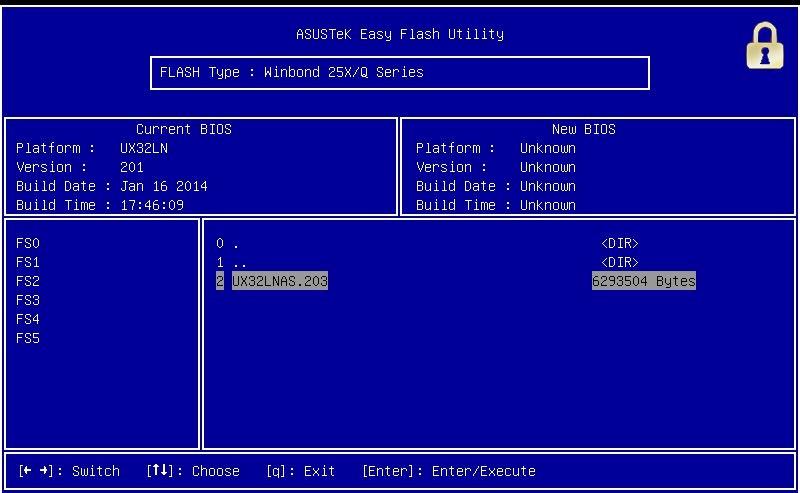The height and width of the screenshot is (493, 800).
Task: Click index number 2 of the file row
Action: [x=220, y=281]
